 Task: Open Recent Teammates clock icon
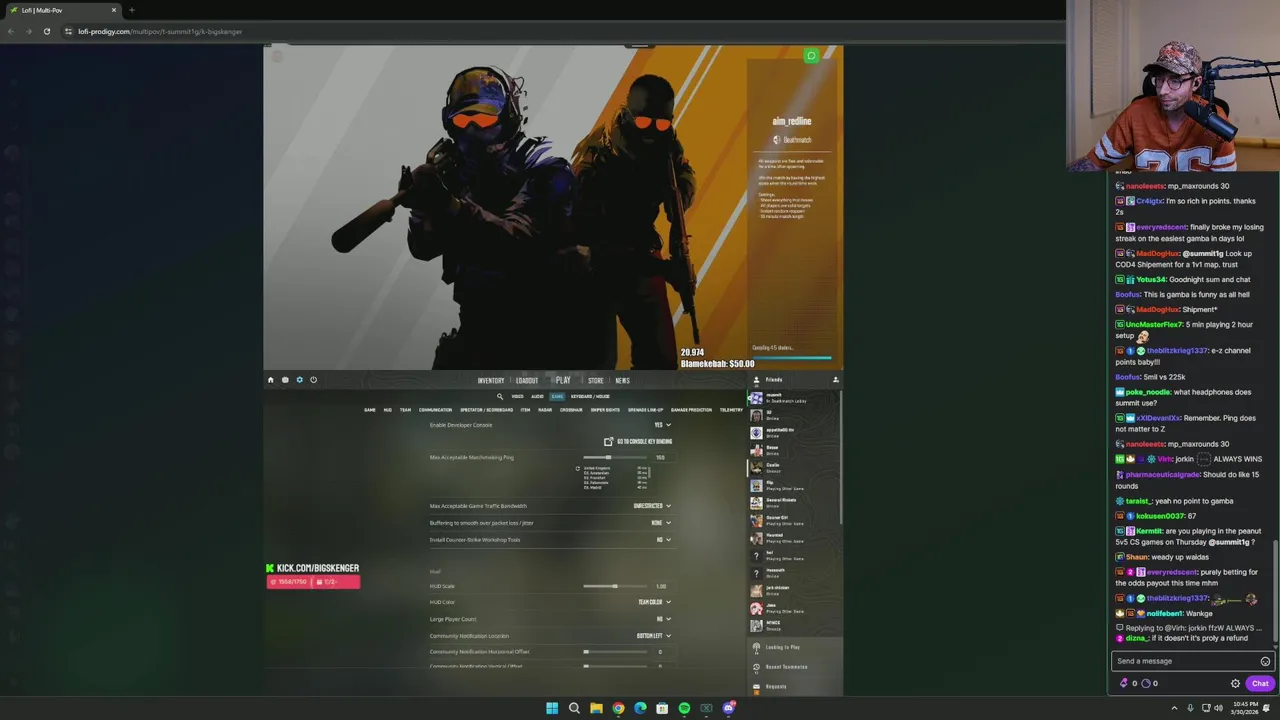click(x=756, y=667)
